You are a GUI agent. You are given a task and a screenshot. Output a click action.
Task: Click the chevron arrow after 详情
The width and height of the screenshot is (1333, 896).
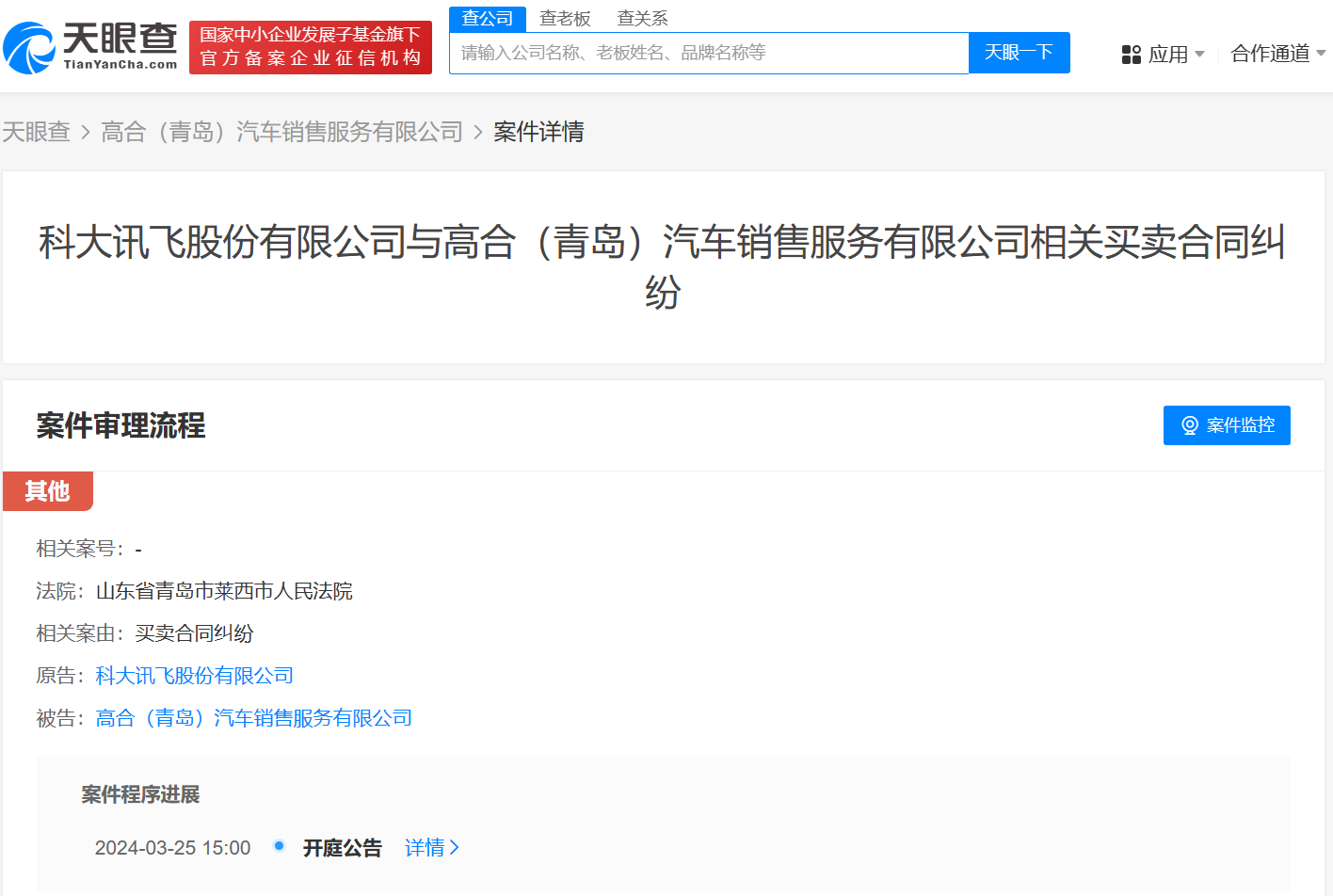click(x=455, y=848)
